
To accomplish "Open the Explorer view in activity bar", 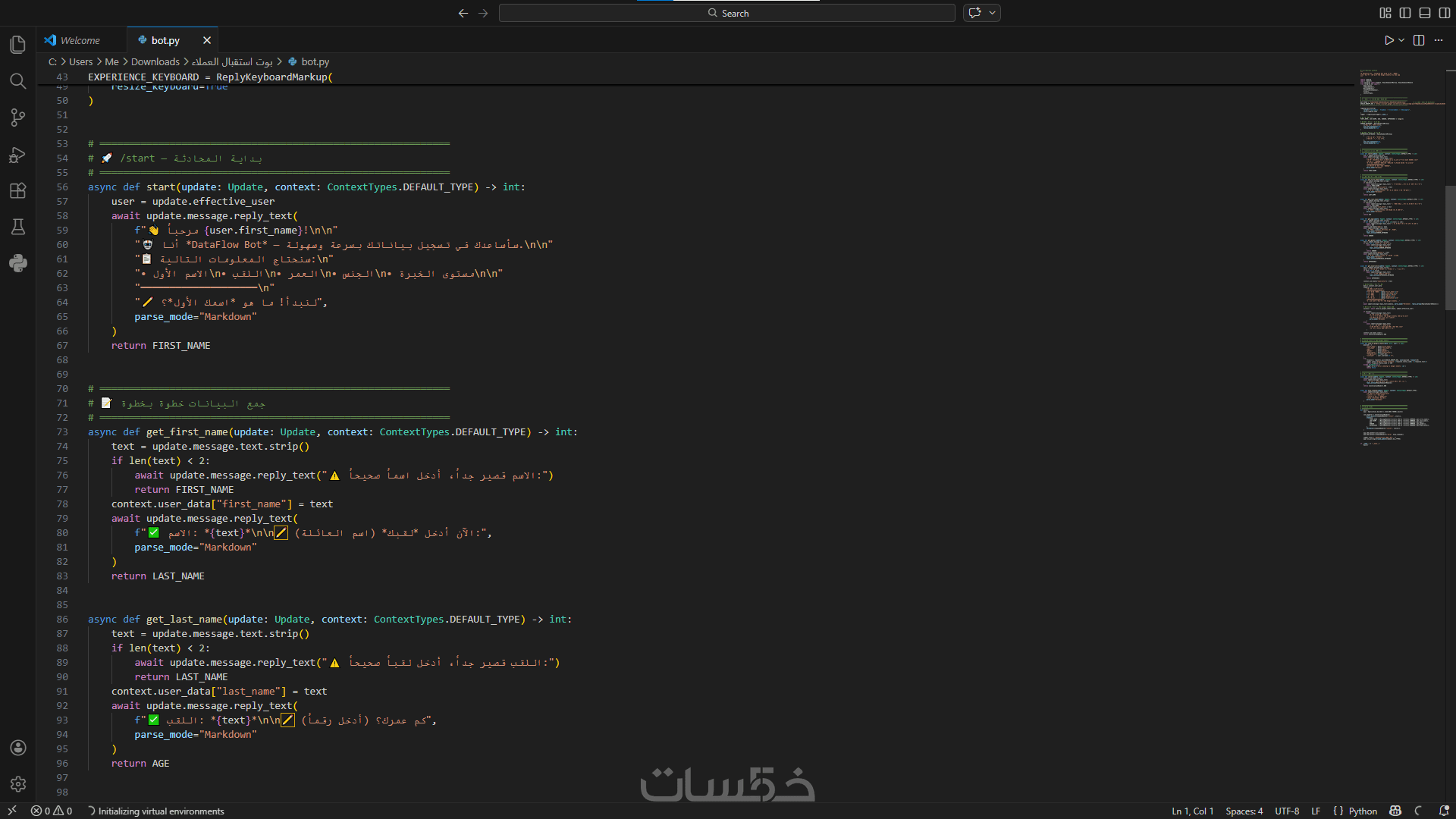I will click(x=18, y=45).
